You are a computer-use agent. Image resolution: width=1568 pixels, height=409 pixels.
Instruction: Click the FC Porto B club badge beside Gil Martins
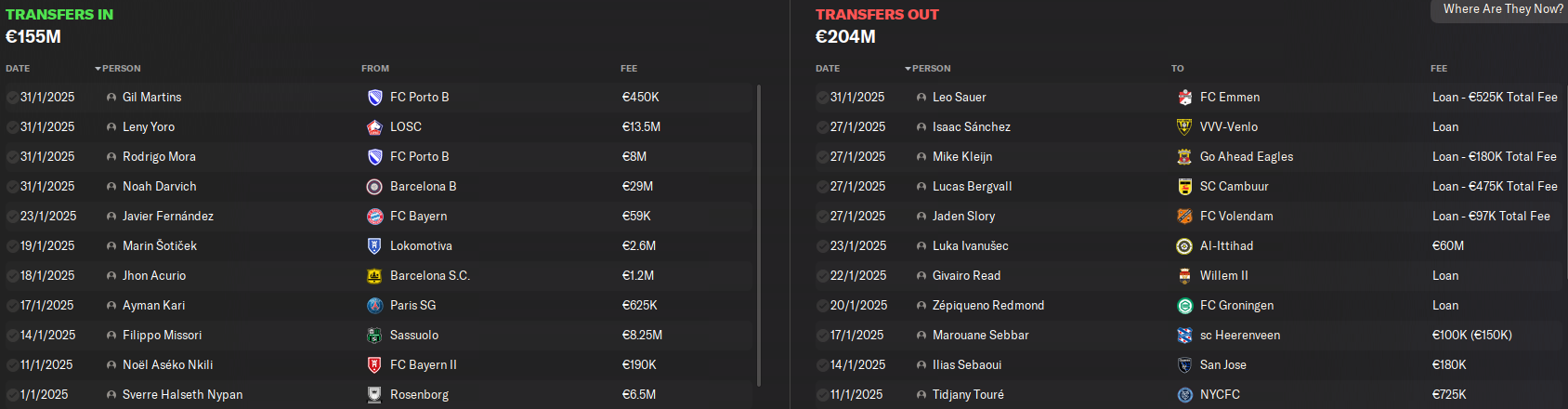point(374,98)
